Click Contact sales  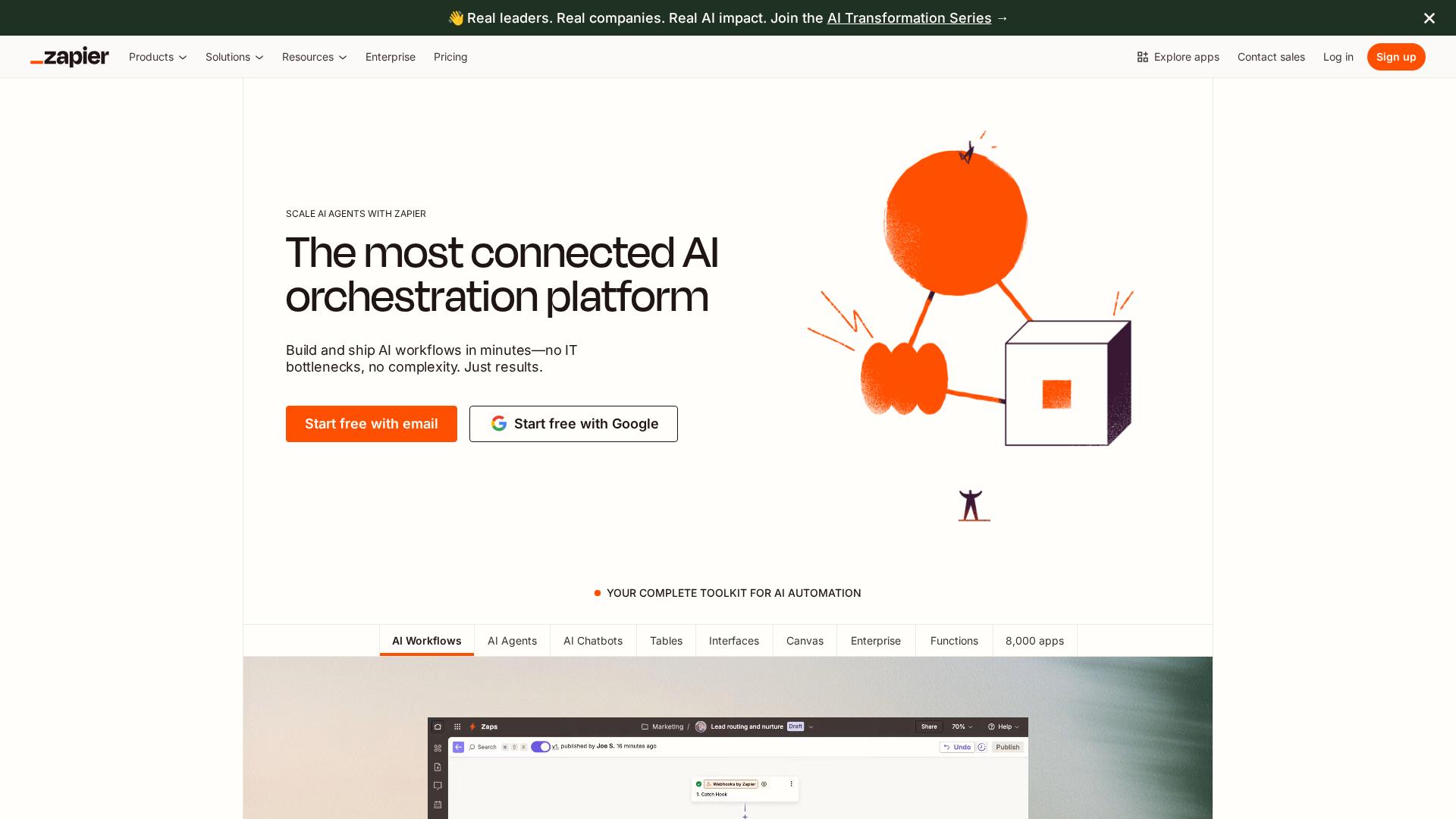[x=1271, y=57]
